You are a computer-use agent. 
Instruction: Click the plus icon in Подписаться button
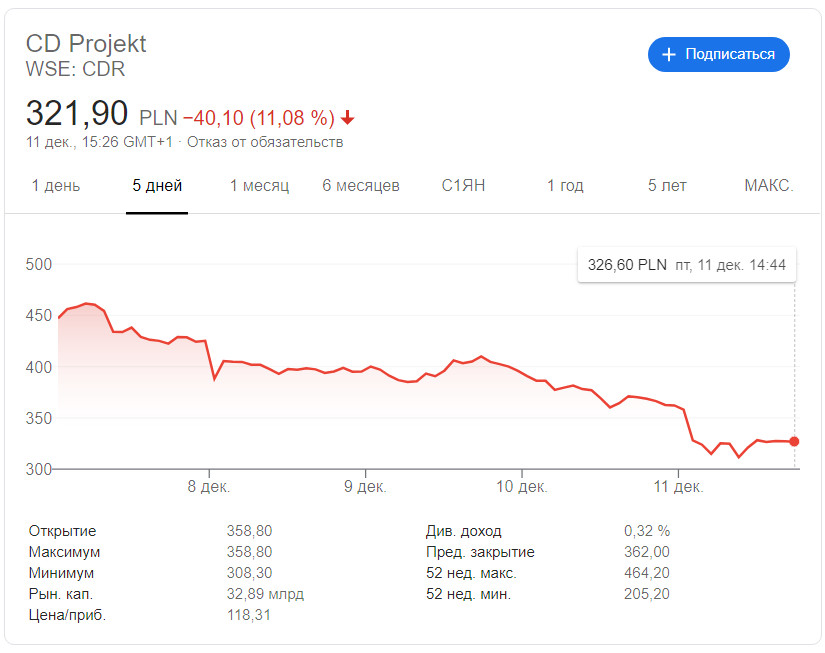(668, 54)
